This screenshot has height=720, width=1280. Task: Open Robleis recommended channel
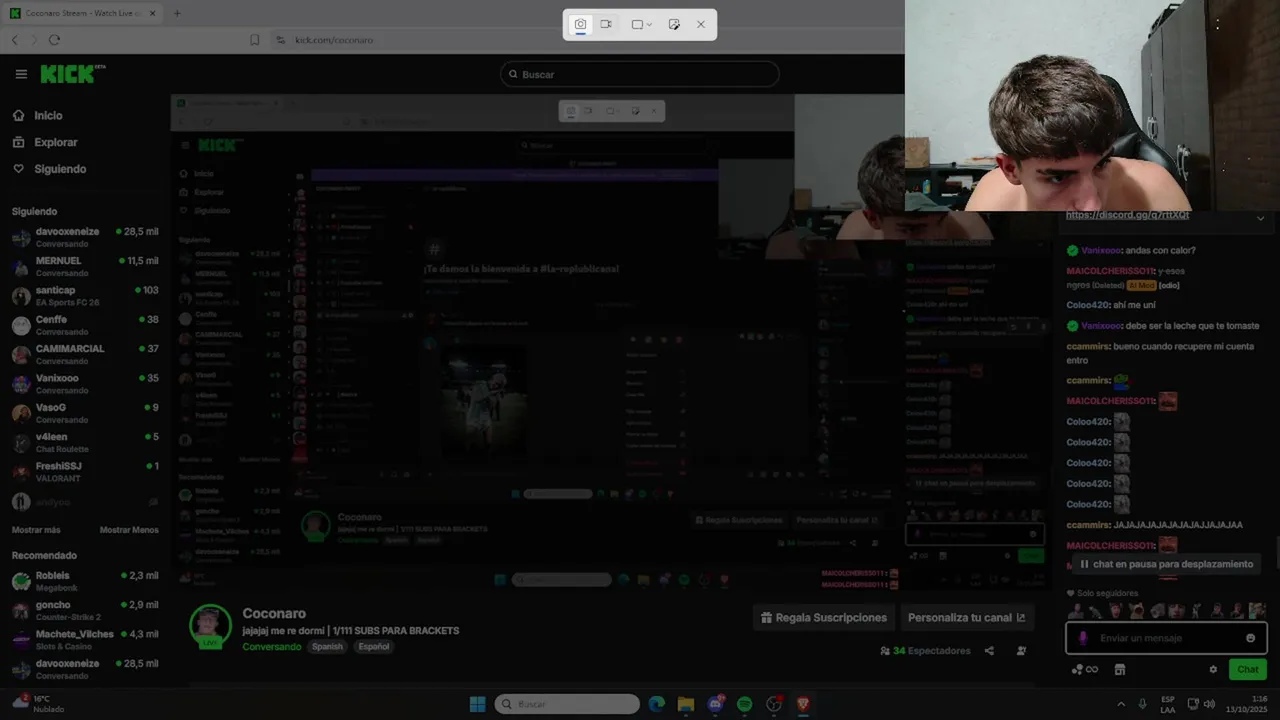(84, 581)
